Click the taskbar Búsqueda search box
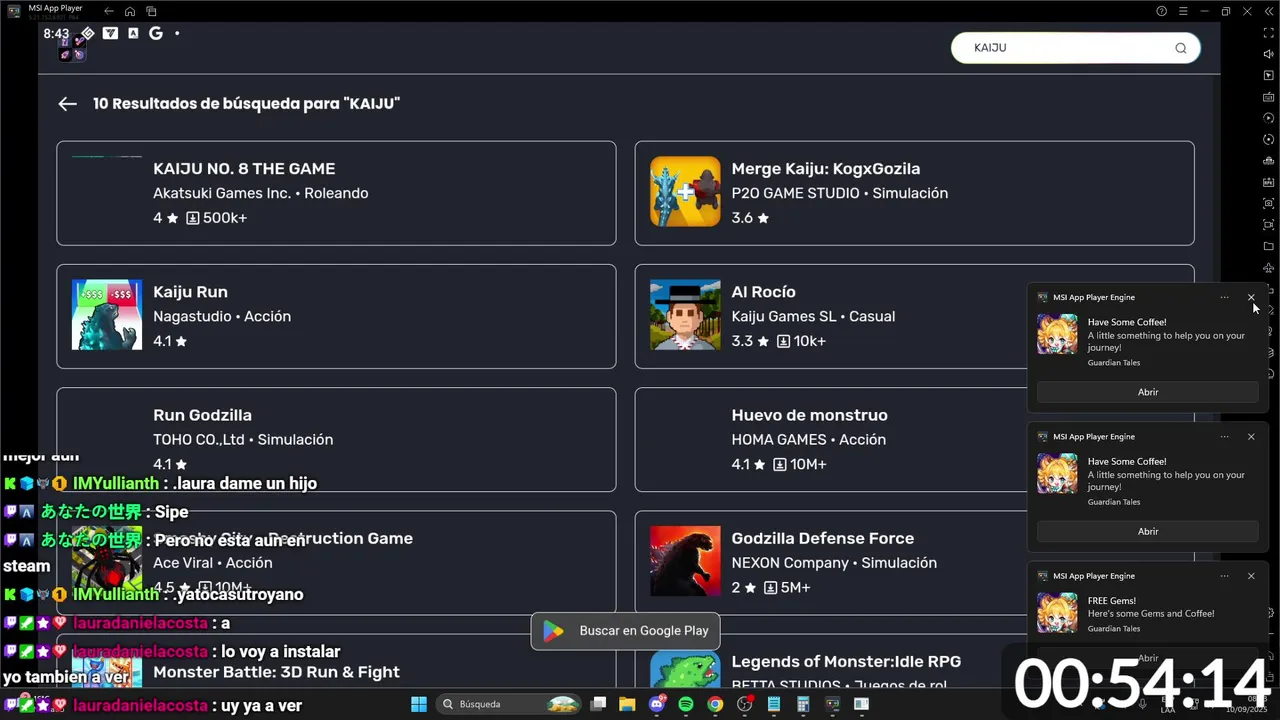The height and width of the screenshot is (720, 1280). tap(510, 704)
